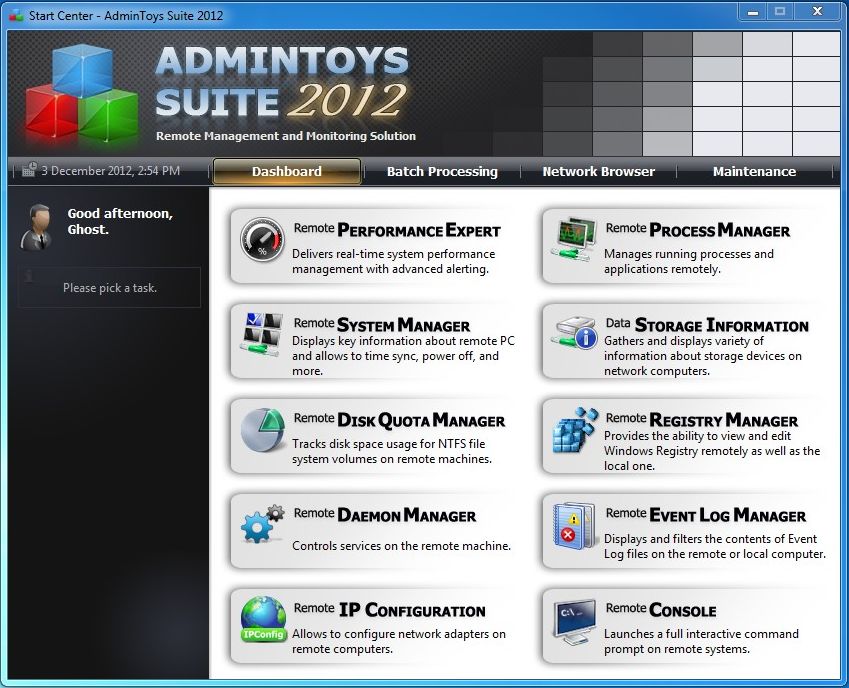The width and height of the screenshot is (849, 688).
Task: Close the AdminToys Suite window
Action: (x=818, y=12)
